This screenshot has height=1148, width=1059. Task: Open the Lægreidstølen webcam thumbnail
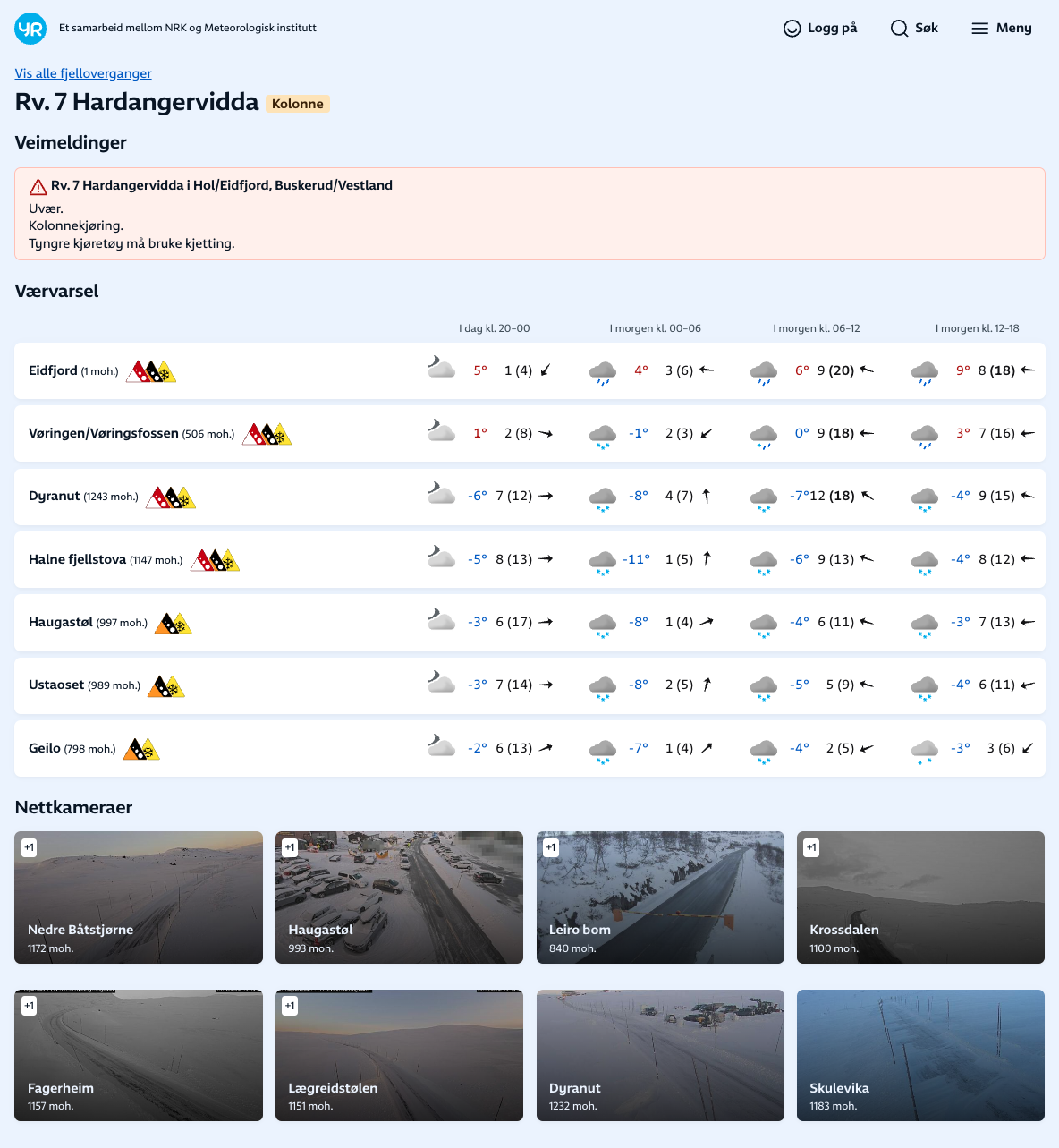point(399,1056)
